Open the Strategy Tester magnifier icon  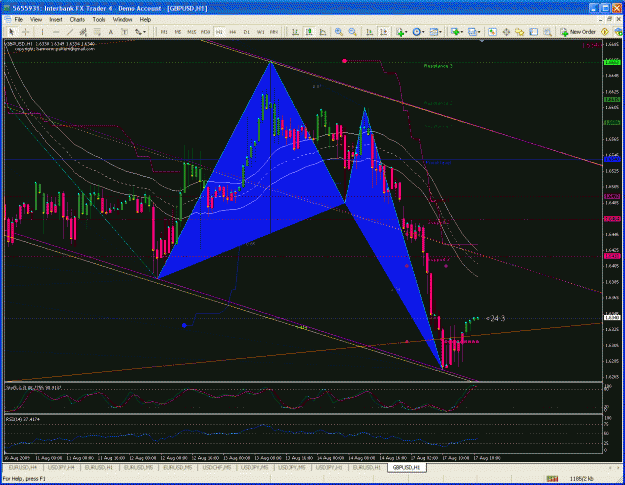click(x=547, y=32)
